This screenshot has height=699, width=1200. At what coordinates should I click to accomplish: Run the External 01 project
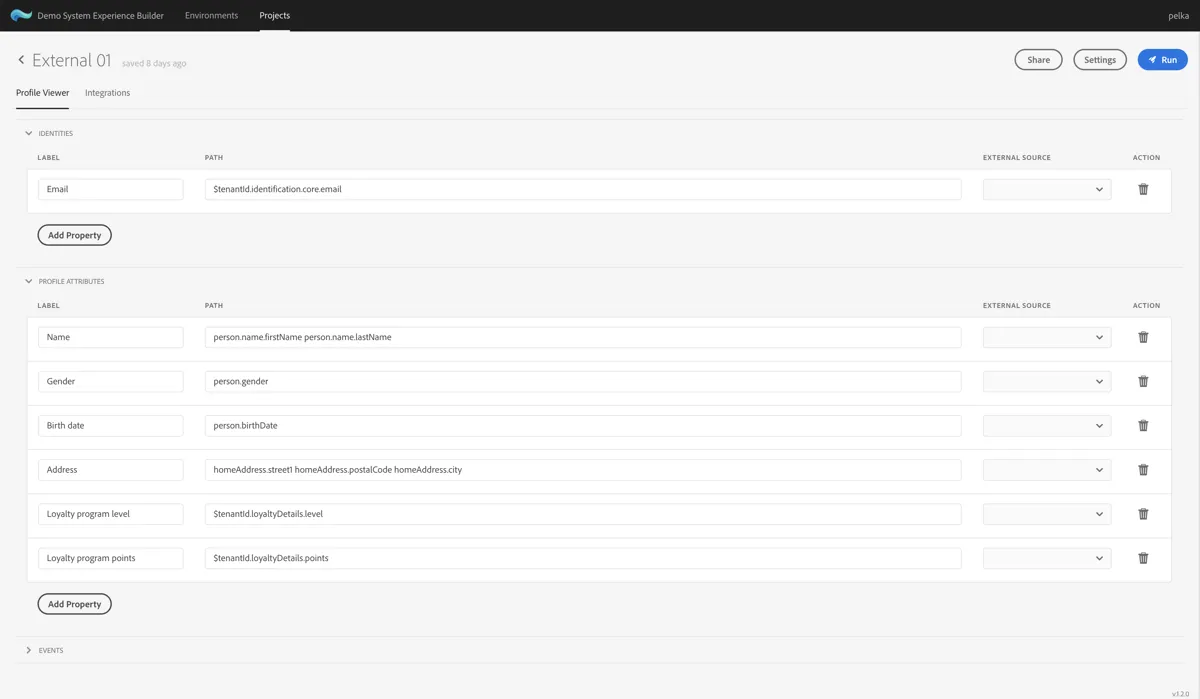(x=1162, y=60)
